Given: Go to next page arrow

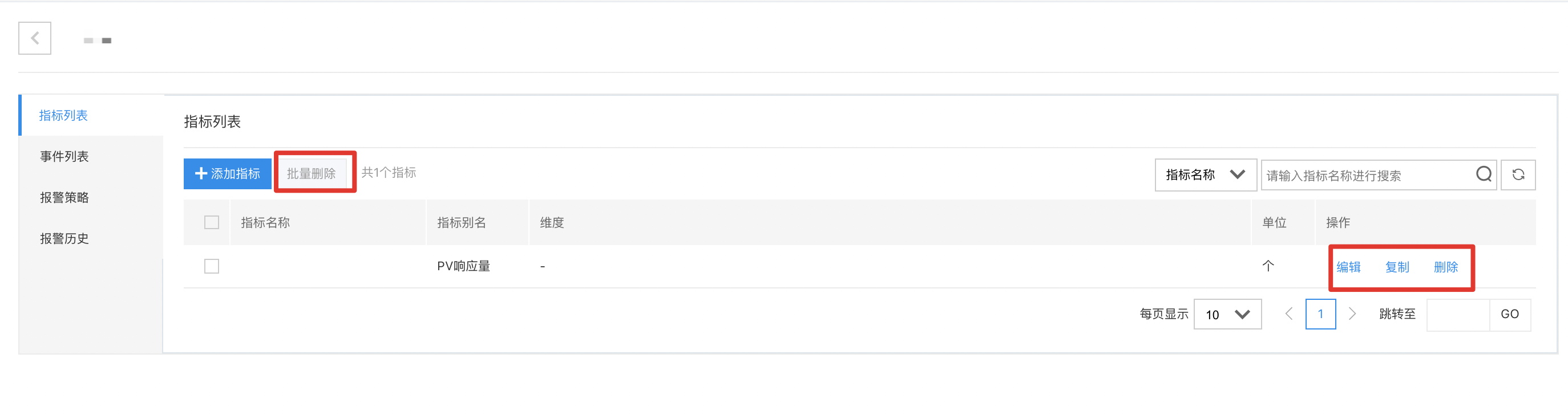Looking at the screenshot, I should [1352, 314].
